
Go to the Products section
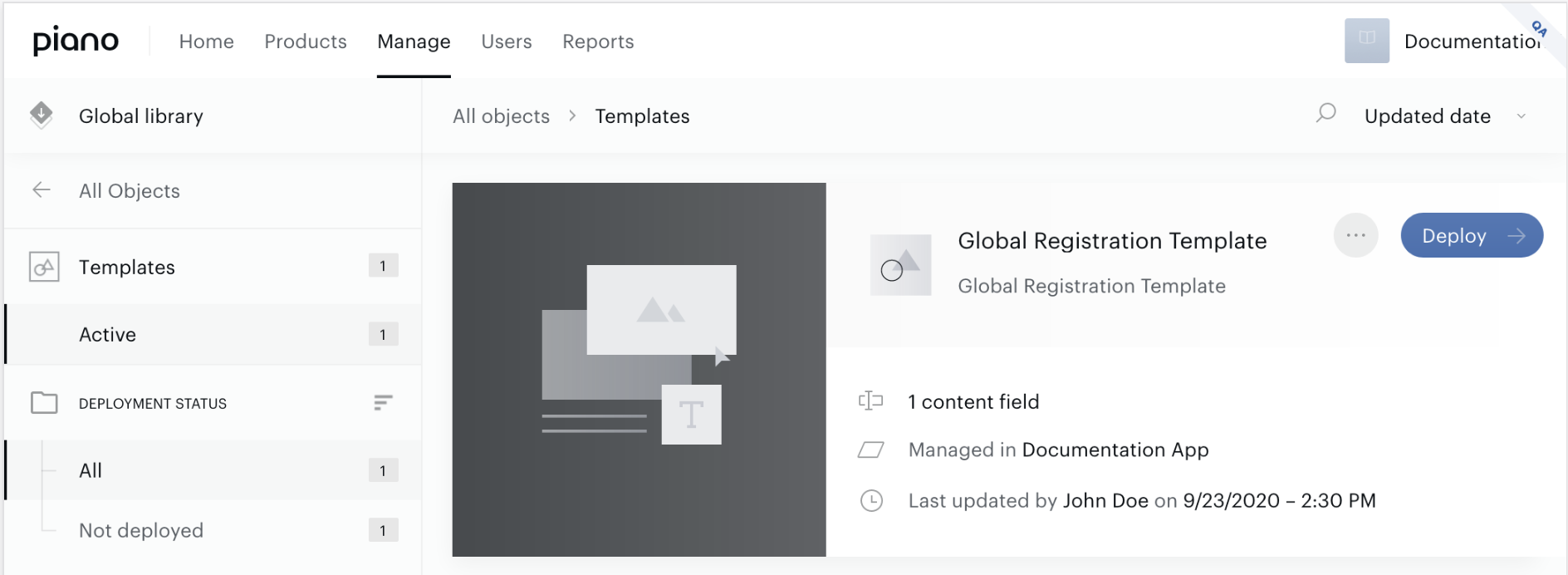tap(306, 42)
